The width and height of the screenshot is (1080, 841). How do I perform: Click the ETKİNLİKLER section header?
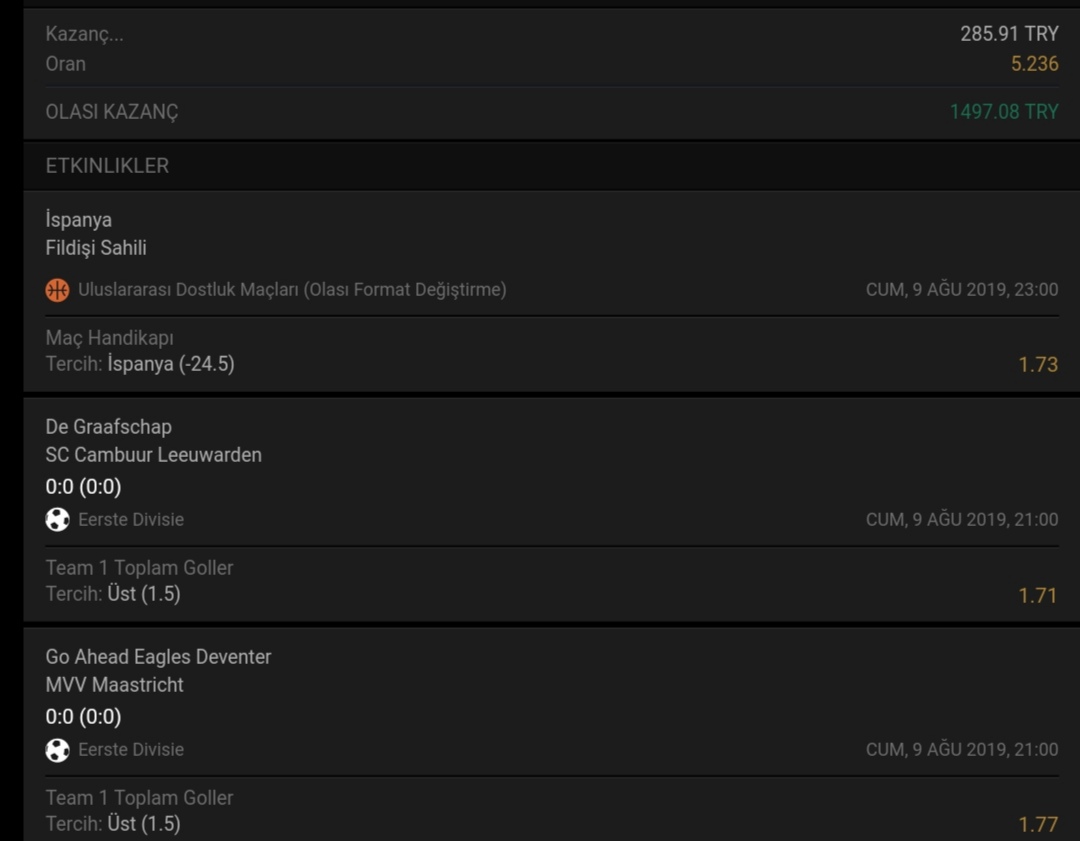pyautogui.click(x=107, y=166)
